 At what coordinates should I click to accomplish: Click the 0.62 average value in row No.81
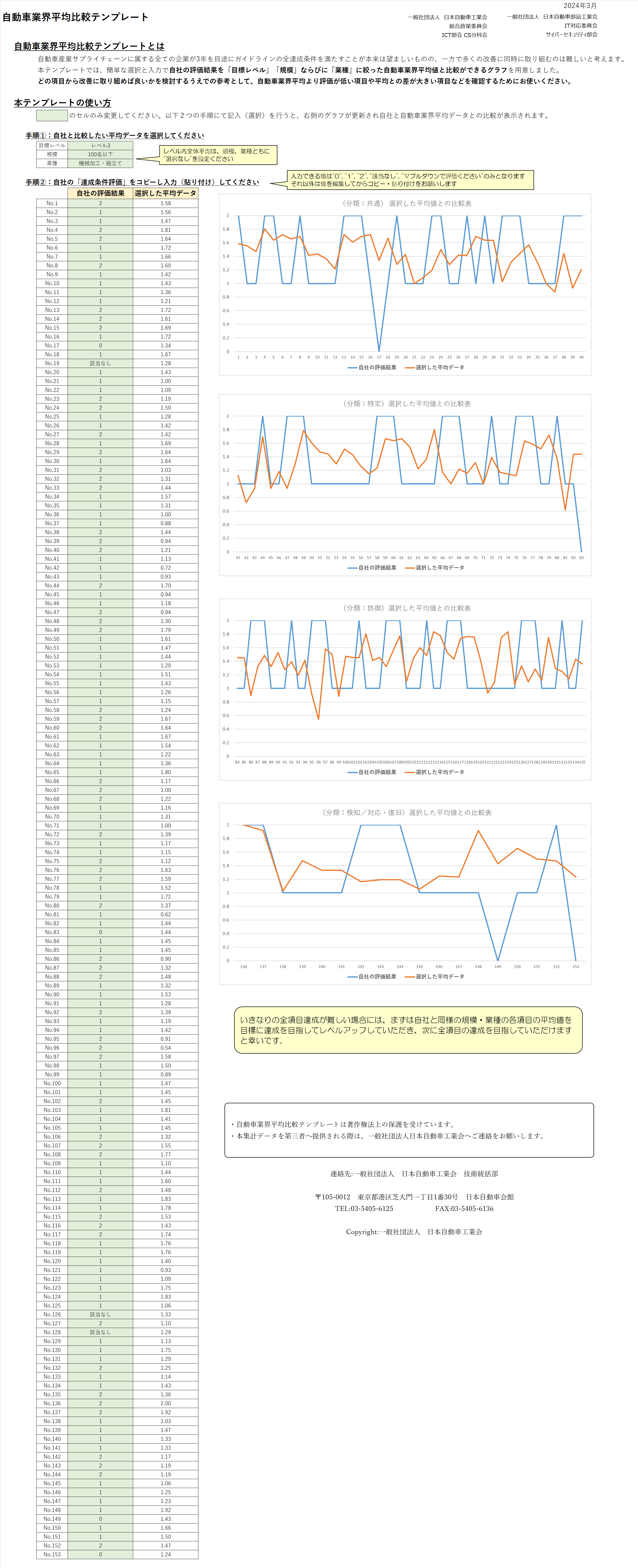tap(165, 915)
